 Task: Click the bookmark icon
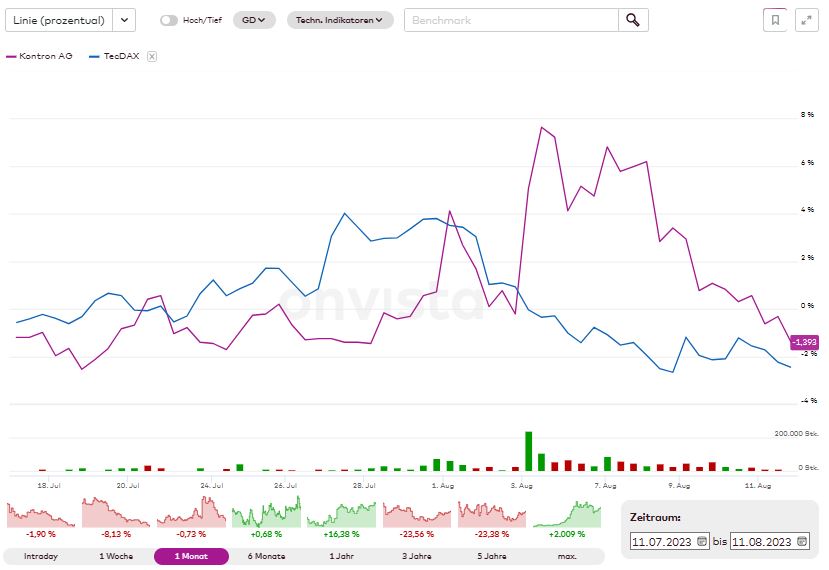tap(775, 20)
